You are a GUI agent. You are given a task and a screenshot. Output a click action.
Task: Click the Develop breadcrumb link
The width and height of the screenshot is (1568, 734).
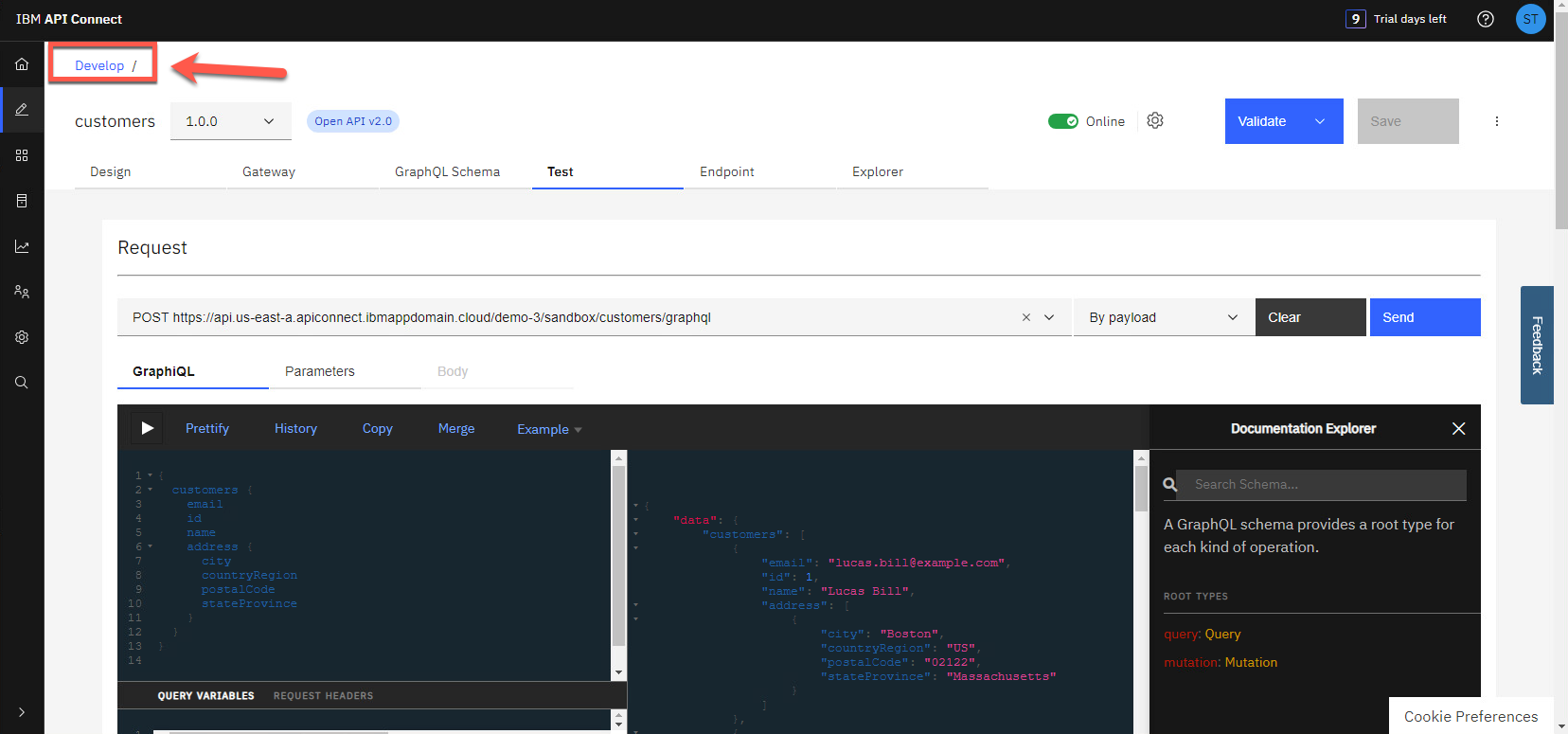click(x=99, y=65)
